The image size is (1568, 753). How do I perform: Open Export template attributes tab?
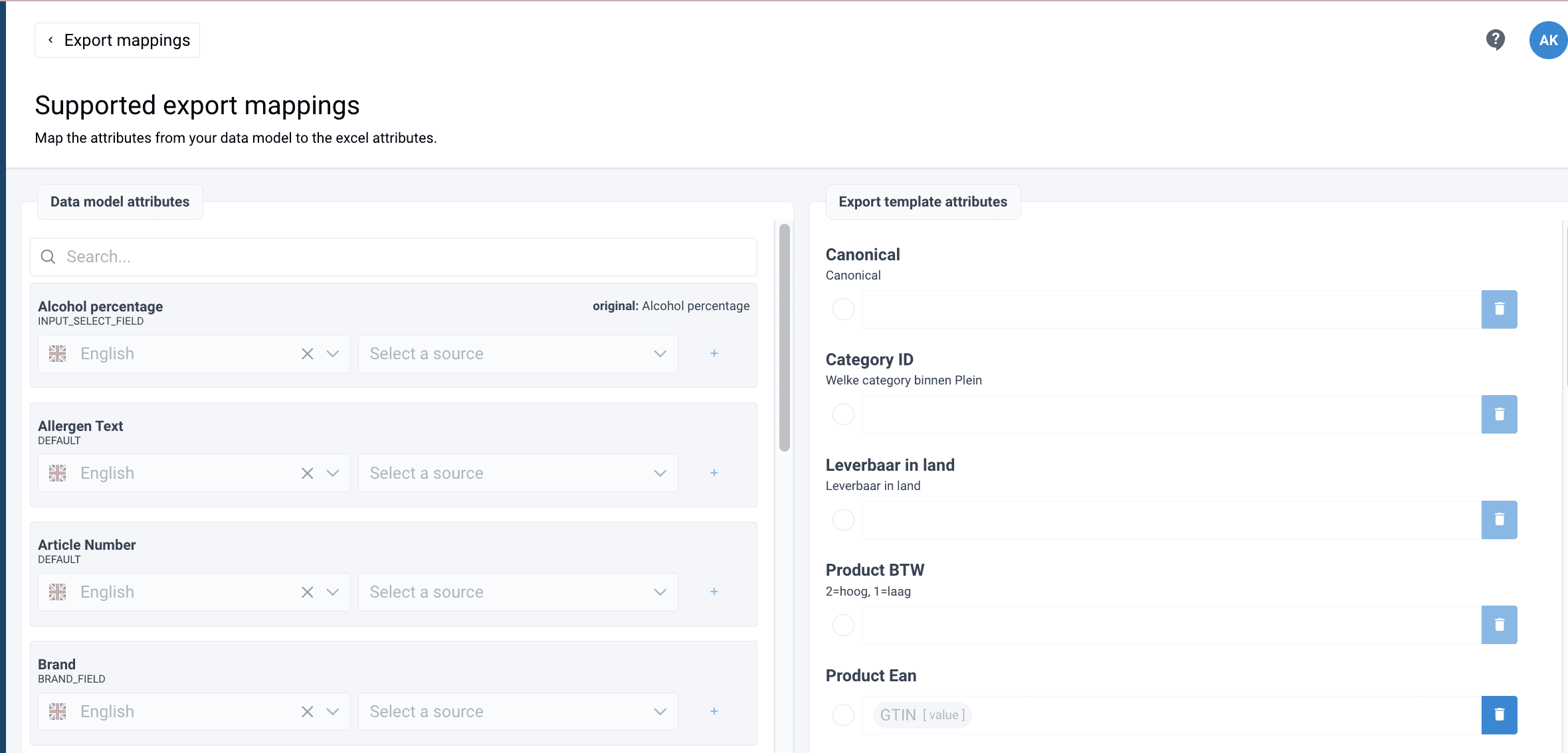pyautogui.click(x=922, y=202)
